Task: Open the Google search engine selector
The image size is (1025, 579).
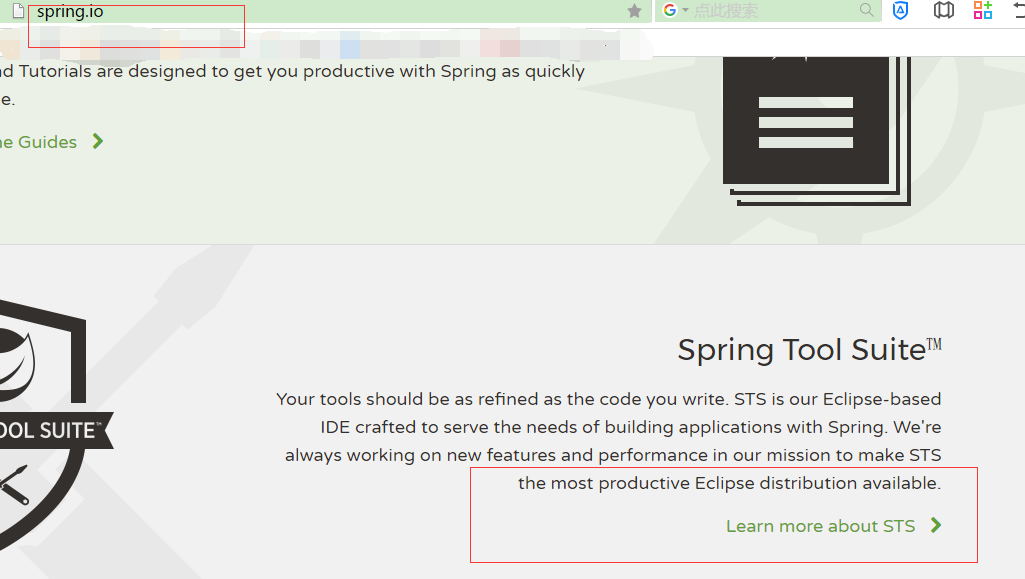Action: pos(675,10)
